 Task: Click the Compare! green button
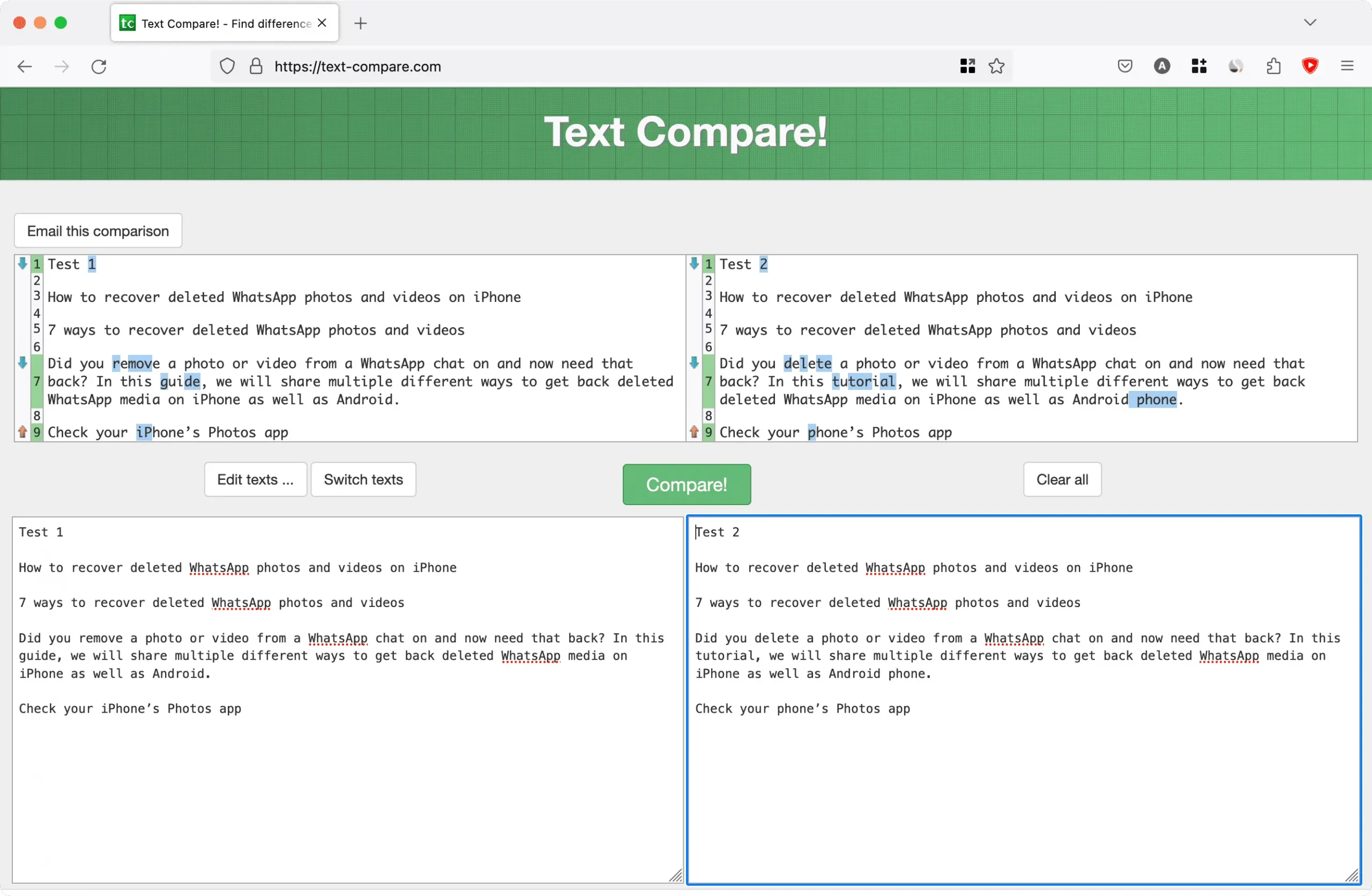pyautogui.click(x=686, y=484)
